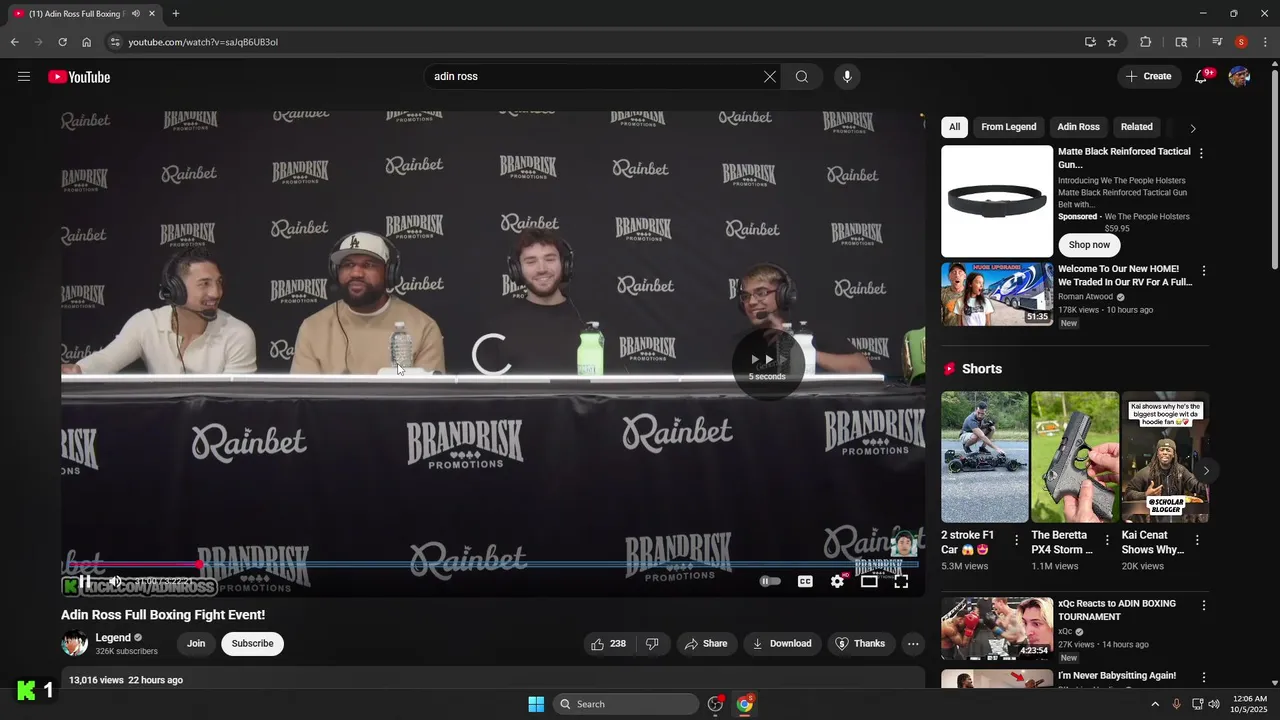Open more actions under the video

(913, 644)
